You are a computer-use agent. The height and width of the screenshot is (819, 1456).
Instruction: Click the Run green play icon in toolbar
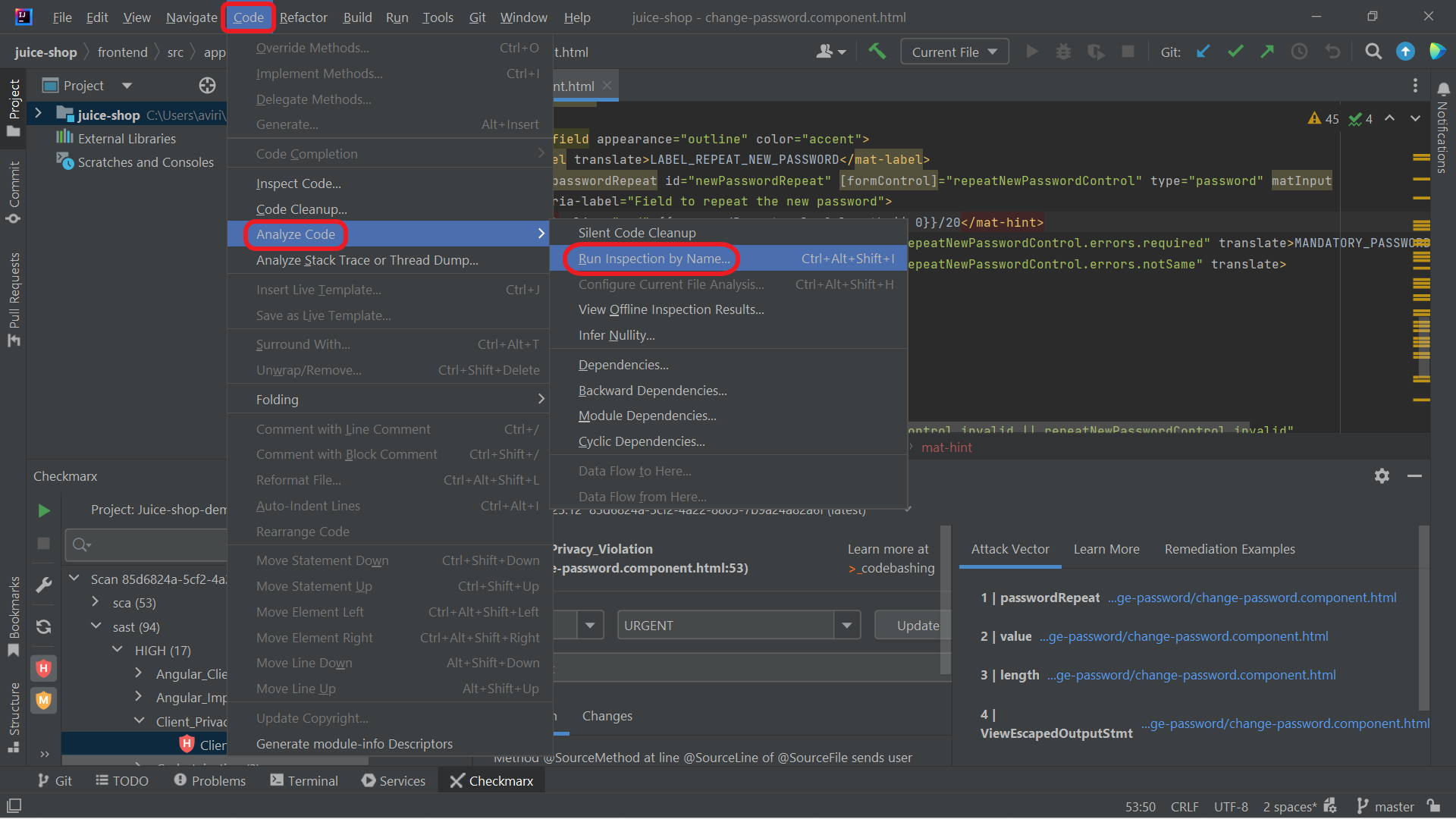tap(1032, 52)
